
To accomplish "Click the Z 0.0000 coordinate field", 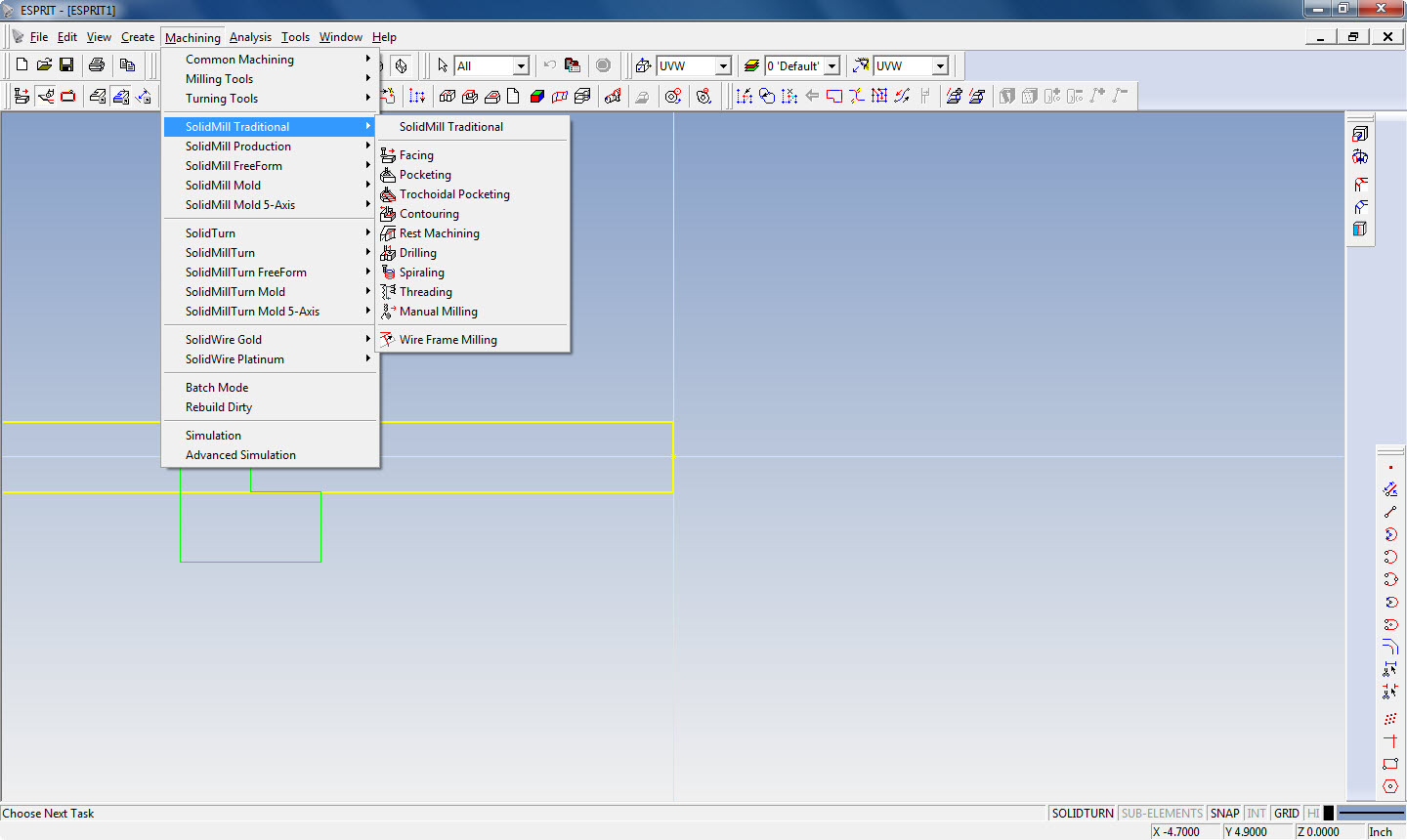I will tap(1330, 831).
